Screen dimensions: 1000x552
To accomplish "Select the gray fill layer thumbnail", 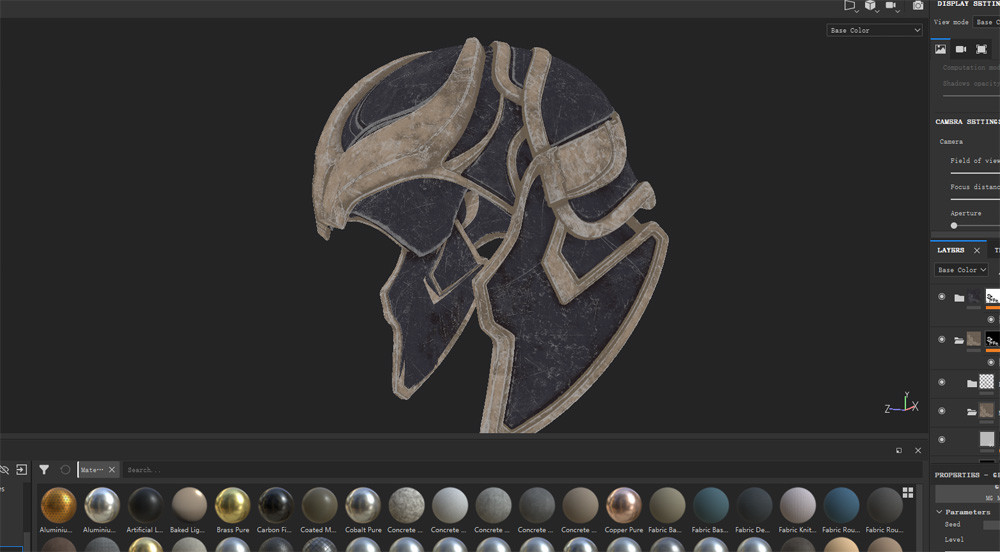I will click(987, 439).
